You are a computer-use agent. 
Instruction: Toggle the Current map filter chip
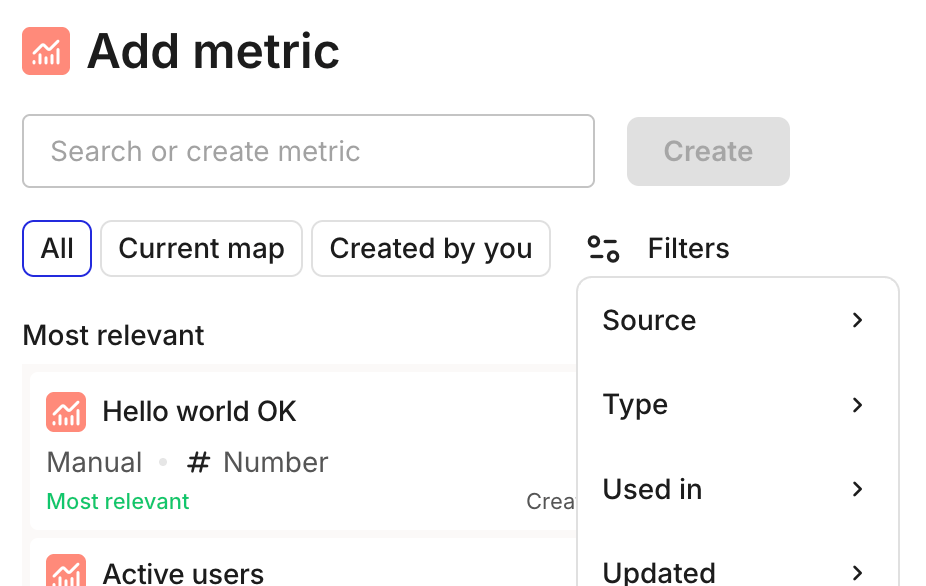201,248
